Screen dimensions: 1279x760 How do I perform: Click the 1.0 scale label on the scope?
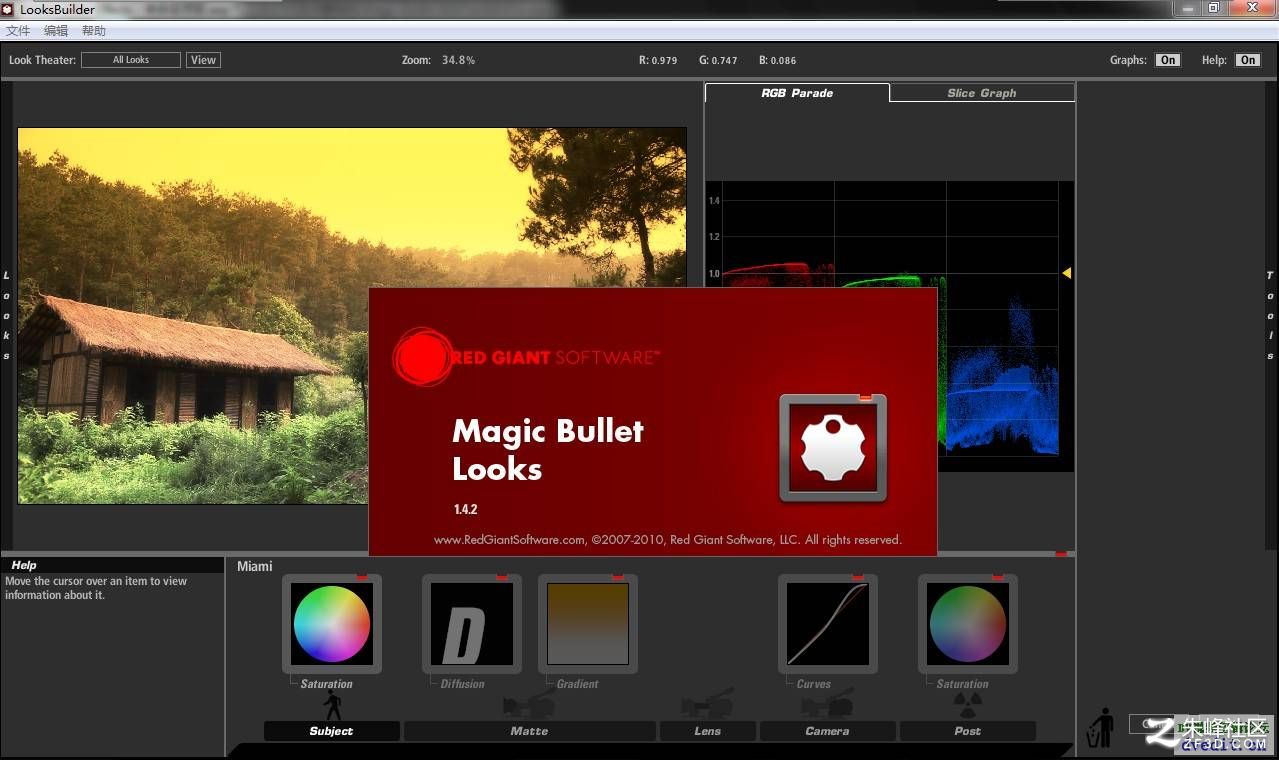(714, 273)
